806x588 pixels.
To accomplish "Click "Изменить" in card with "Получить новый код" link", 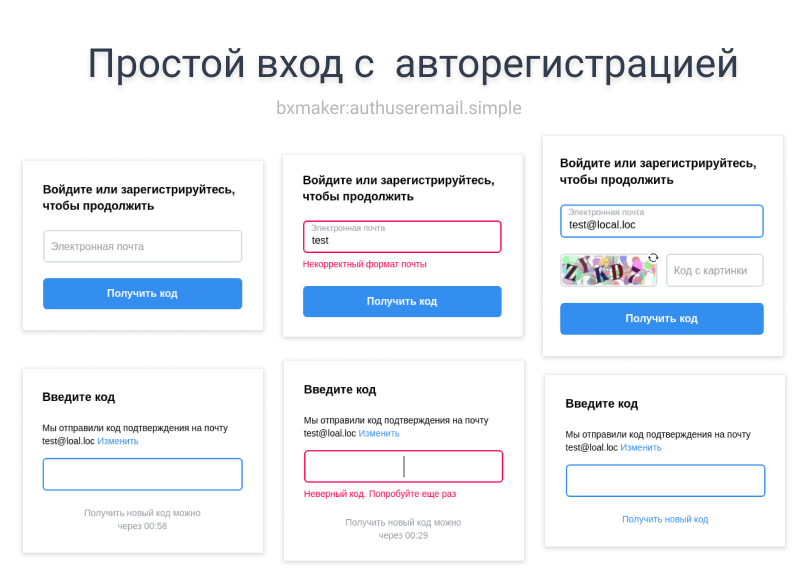I will click(x=640, y=447).
